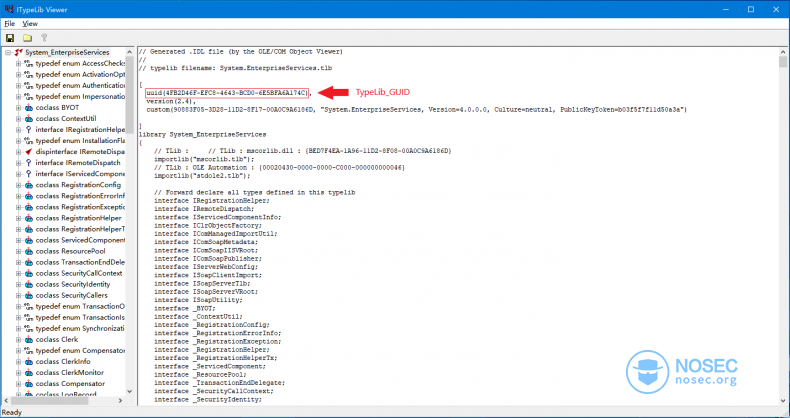Expand the coclass TransactionEndDele node
The height and width of the screenshot is (418, 790).
coord(18,262)
